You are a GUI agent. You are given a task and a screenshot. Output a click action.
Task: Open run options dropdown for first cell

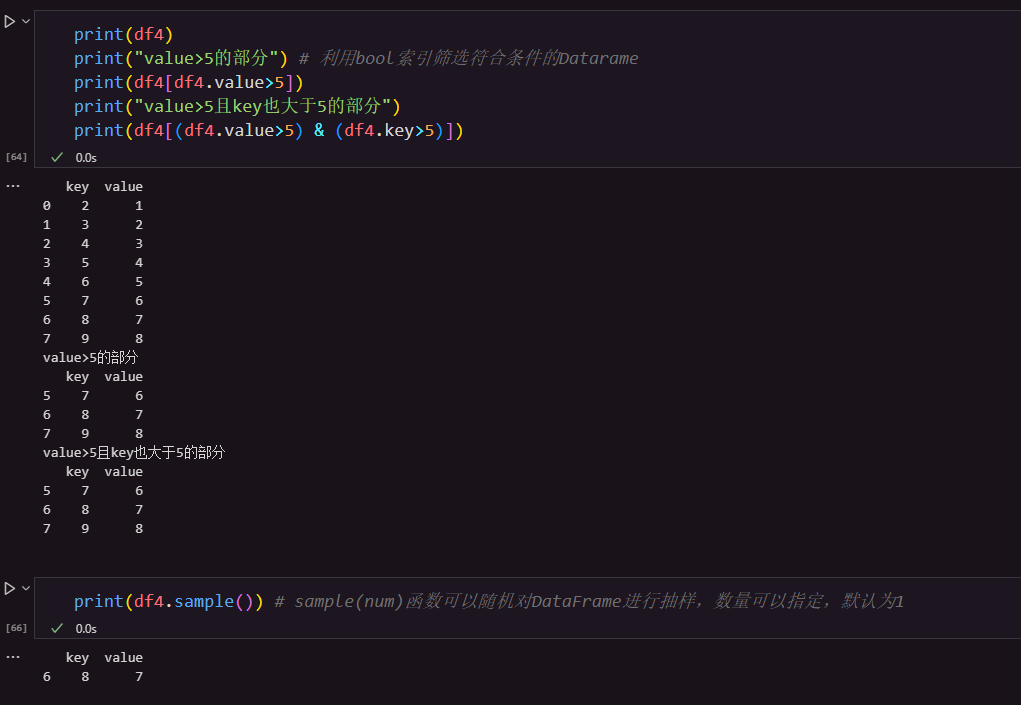pos(26,21)
